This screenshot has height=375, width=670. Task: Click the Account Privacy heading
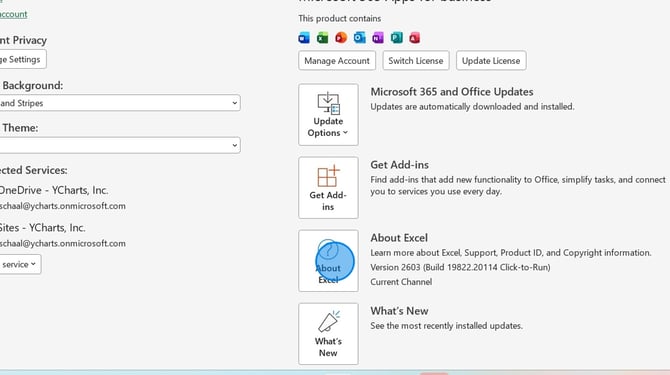pyautogui.click(x=24, y=41)
